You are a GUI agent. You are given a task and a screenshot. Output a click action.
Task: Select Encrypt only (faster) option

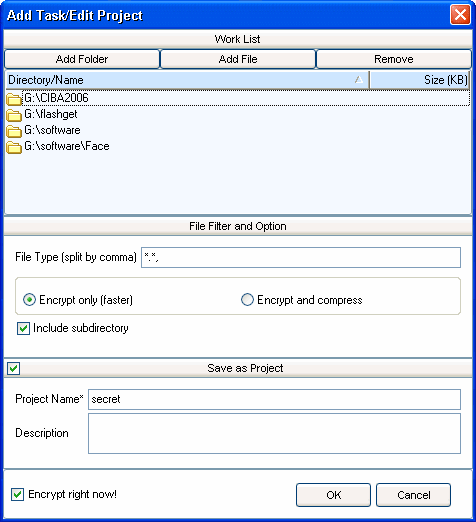pos(29,300)
